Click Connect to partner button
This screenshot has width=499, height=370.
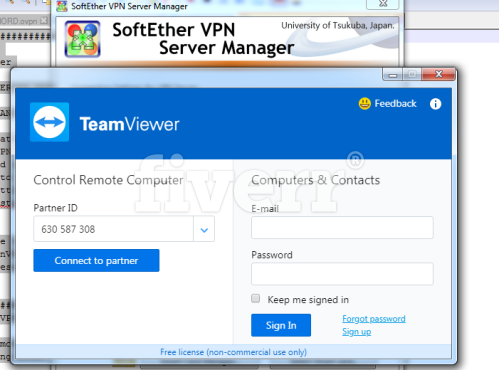click(x=96, y=260)
